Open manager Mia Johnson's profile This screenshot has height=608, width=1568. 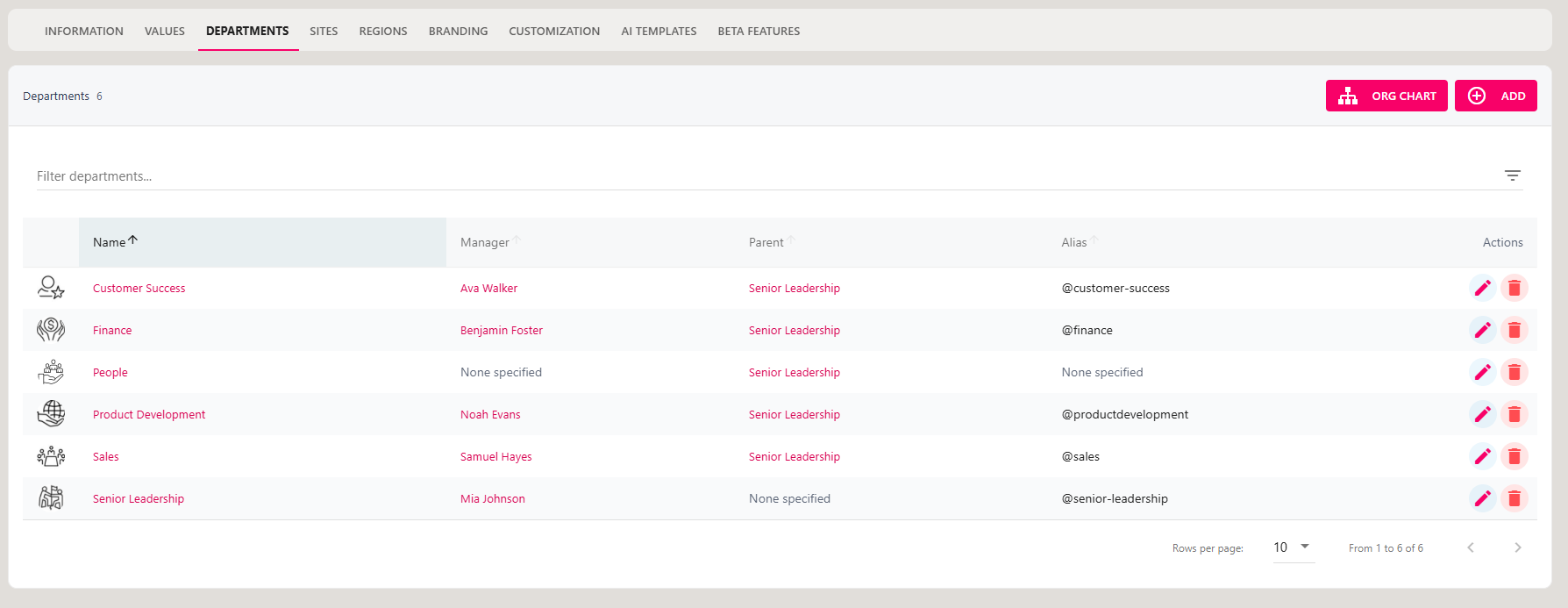tap(493, 498)
